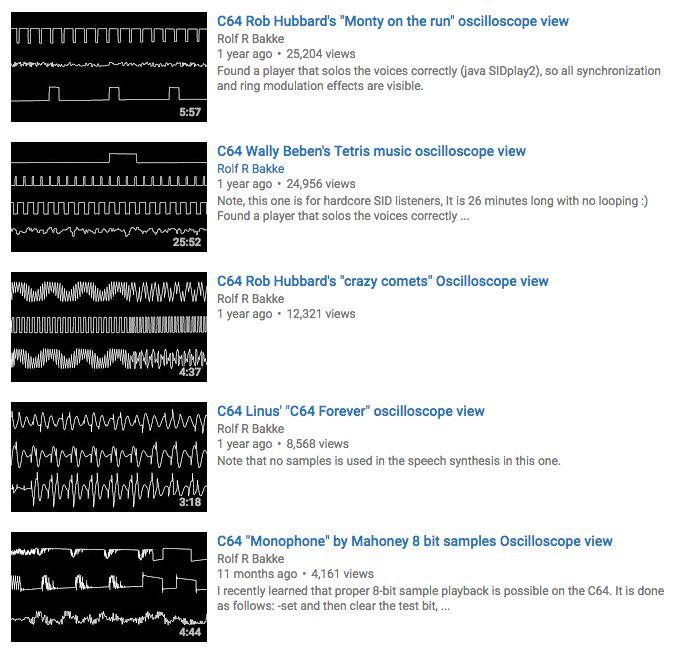
Task: Click the 5:57 duration badge
Action: [190, 113]
